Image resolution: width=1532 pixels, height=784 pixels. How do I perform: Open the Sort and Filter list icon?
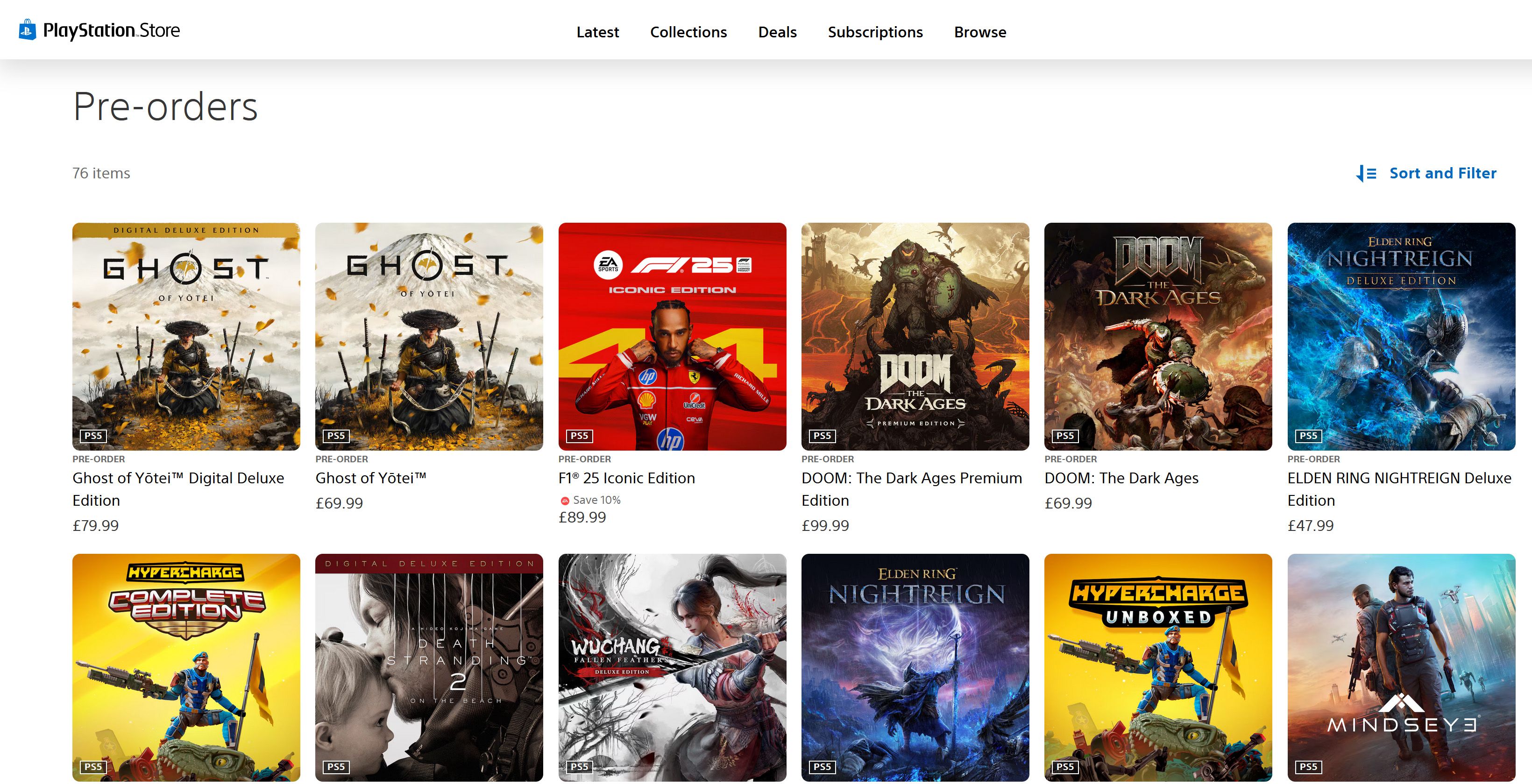1366,174
